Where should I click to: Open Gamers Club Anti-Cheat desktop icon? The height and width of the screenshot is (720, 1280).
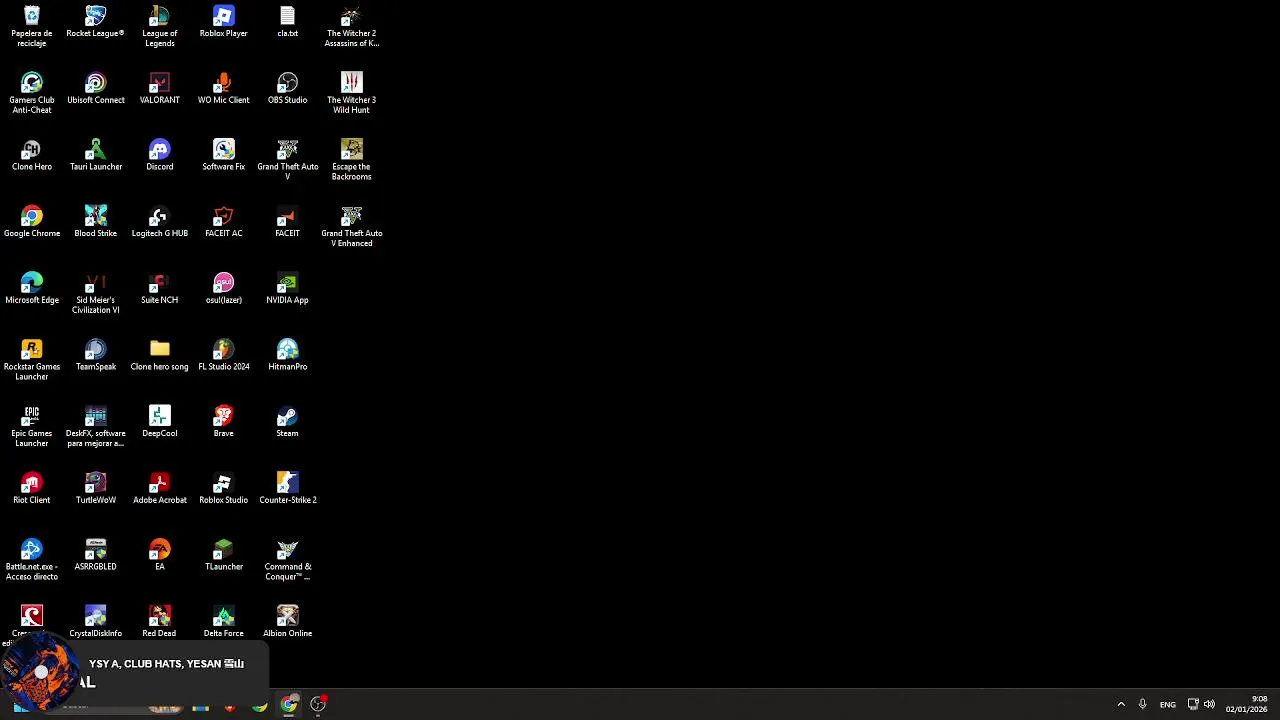[x=32, y=94]
